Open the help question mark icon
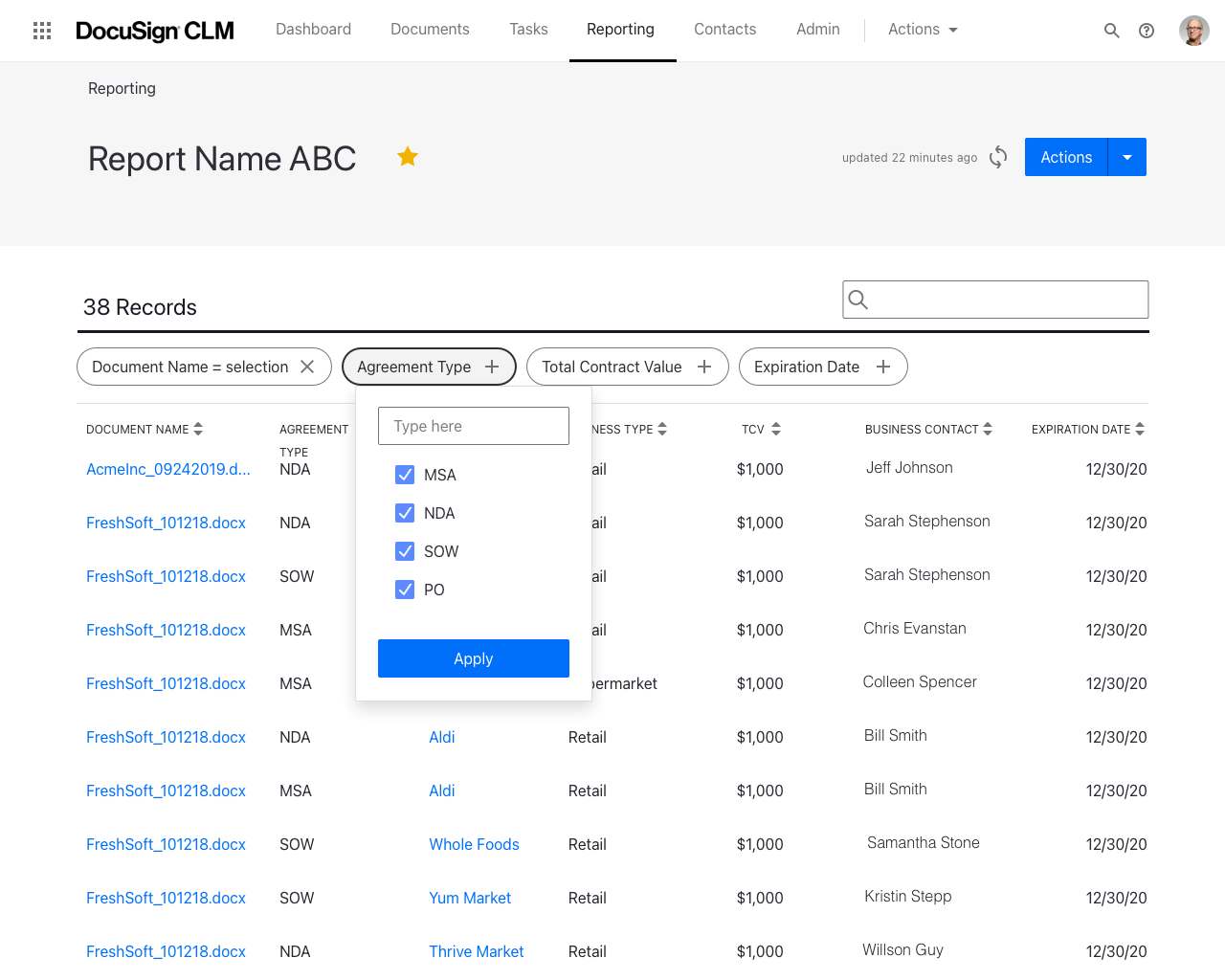 (x=1147, y=31)
